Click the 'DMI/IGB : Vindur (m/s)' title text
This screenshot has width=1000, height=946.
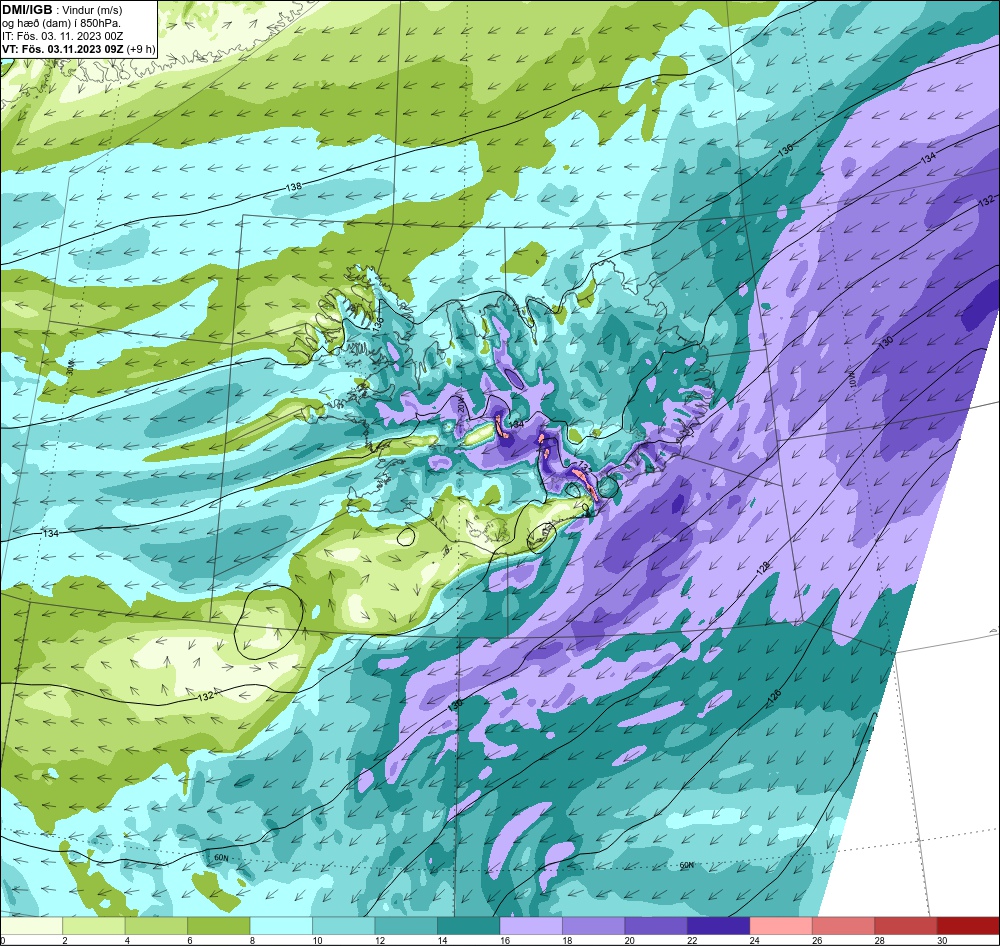pos(63,10)
